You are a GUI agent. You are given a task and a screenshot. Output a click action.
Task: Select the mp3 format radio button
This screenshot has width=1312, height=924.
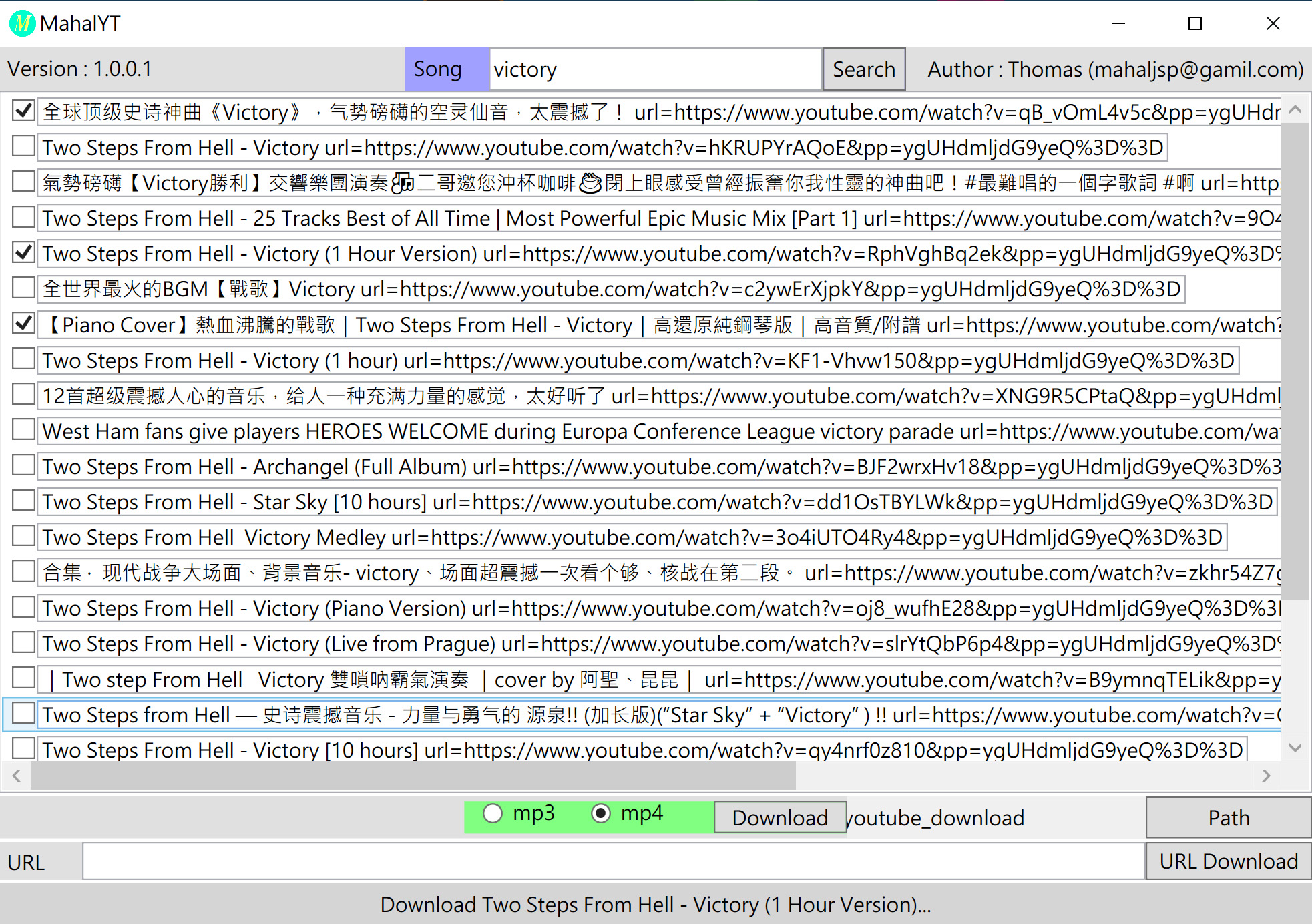(x=493, y=813)
